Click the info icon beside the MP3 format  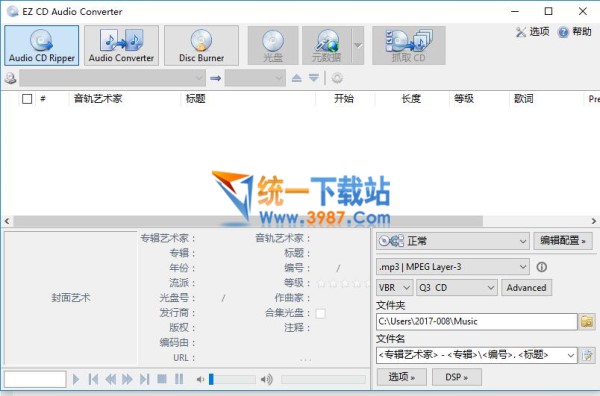pos(541,267)
